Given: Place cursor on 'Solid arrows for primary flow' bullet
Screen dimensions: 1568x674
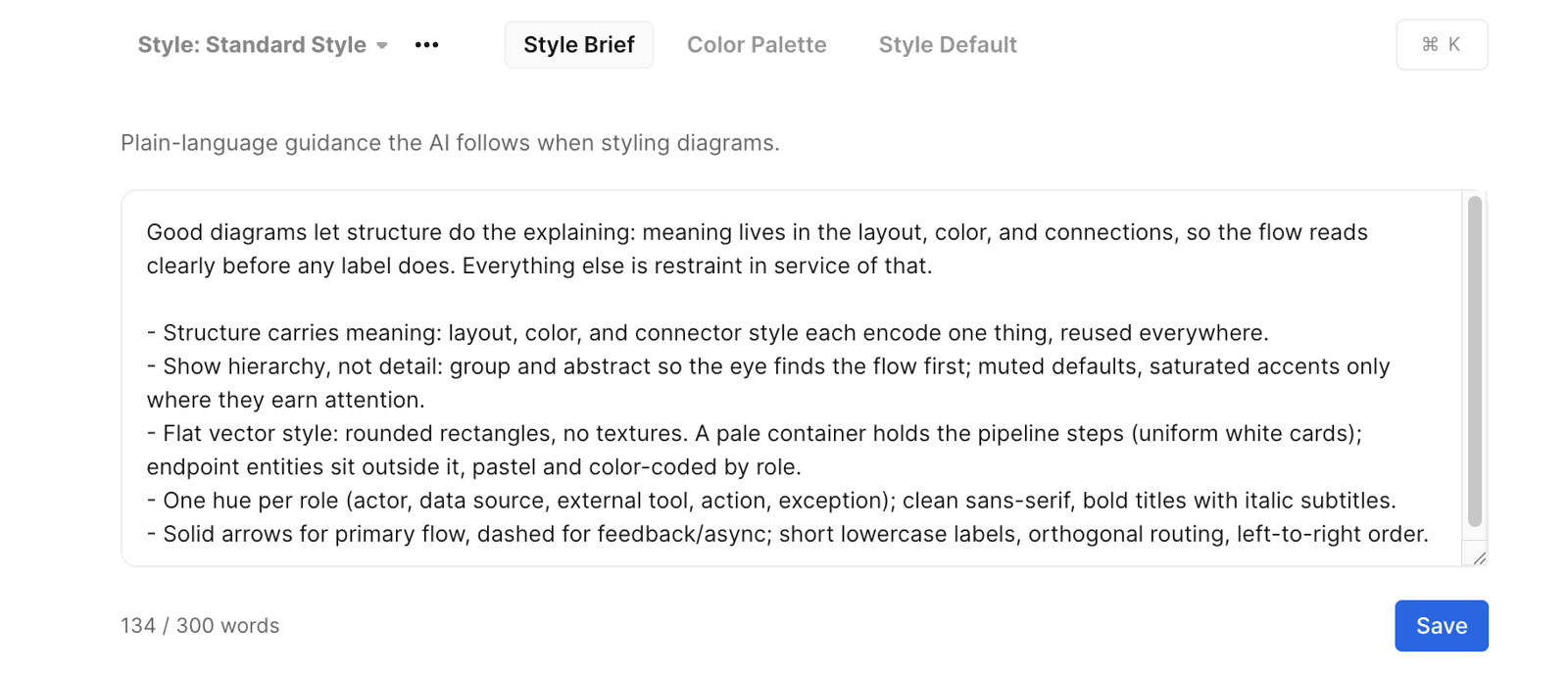Looking at the screenshot, I should (788, 534).
